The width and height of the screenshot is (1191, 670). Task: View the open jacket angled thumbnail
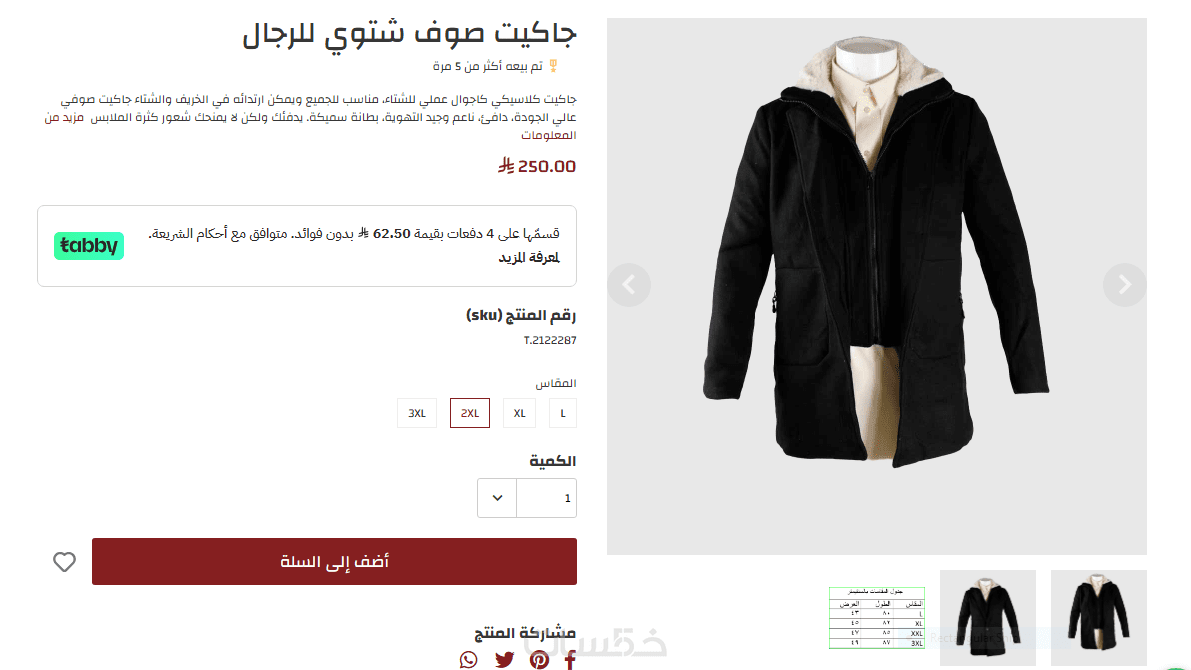coord(1098,618)
